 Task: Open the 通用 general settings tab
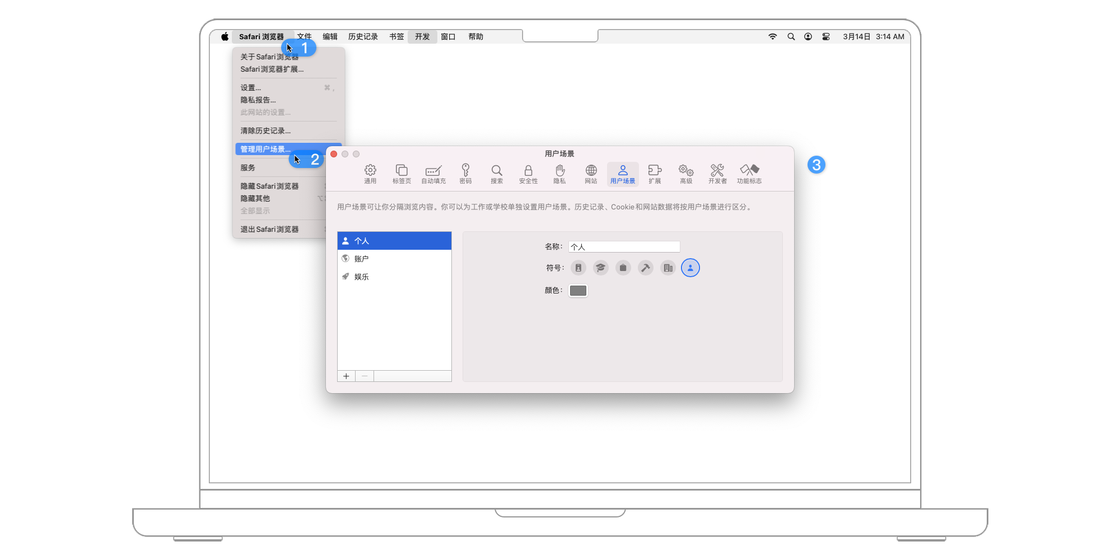pos(370,174)
